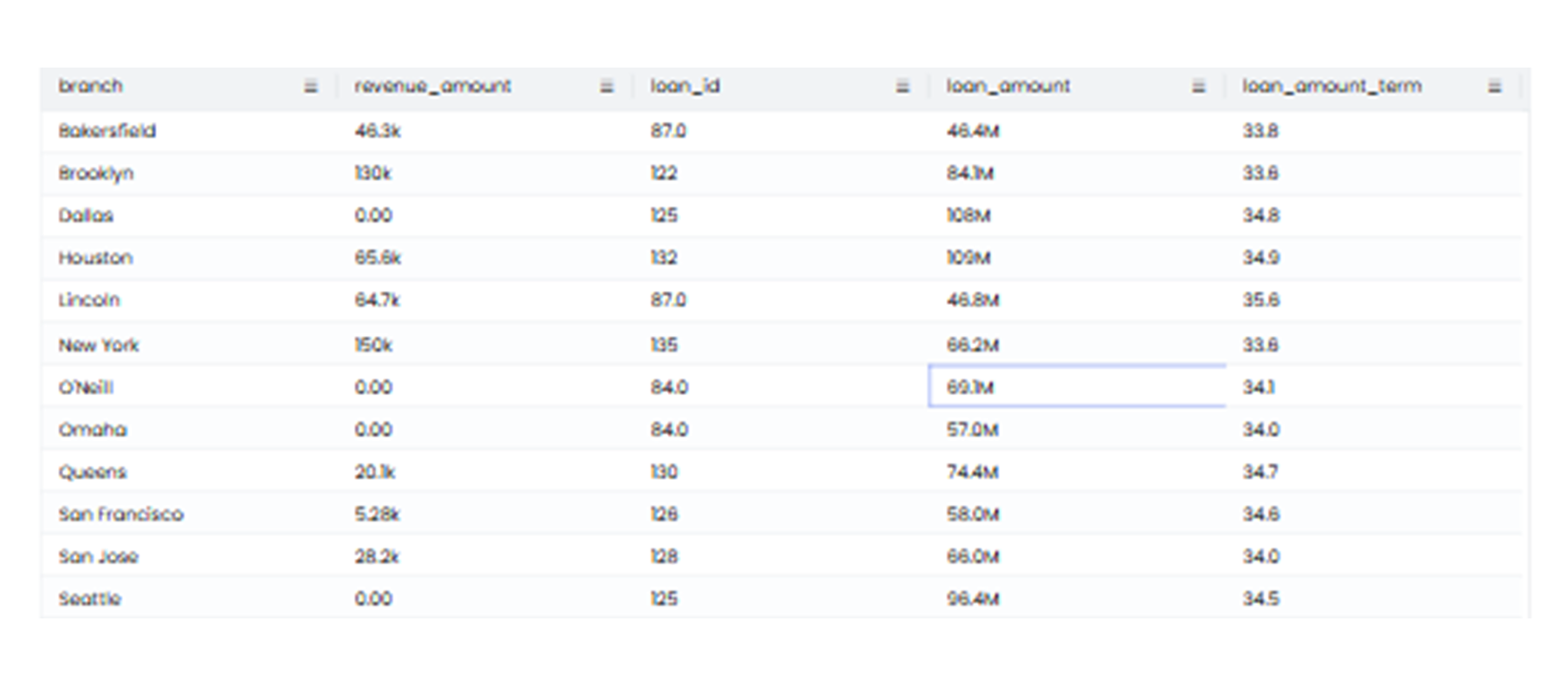
Task: Click the loan_amount_term header label
Action: point(1332,87)
